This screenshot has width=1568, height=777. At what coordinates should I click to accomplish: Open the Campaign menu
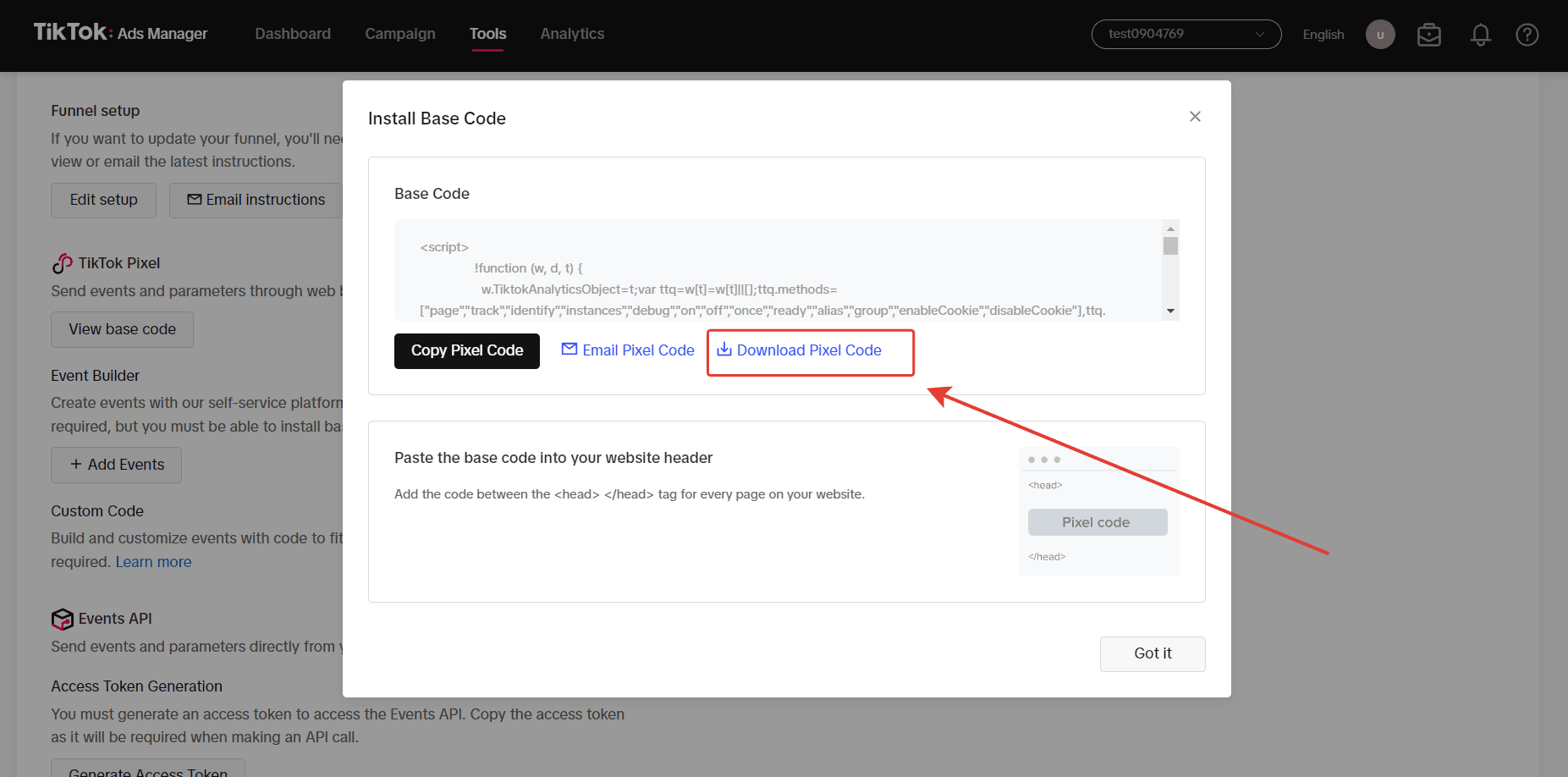400,34
